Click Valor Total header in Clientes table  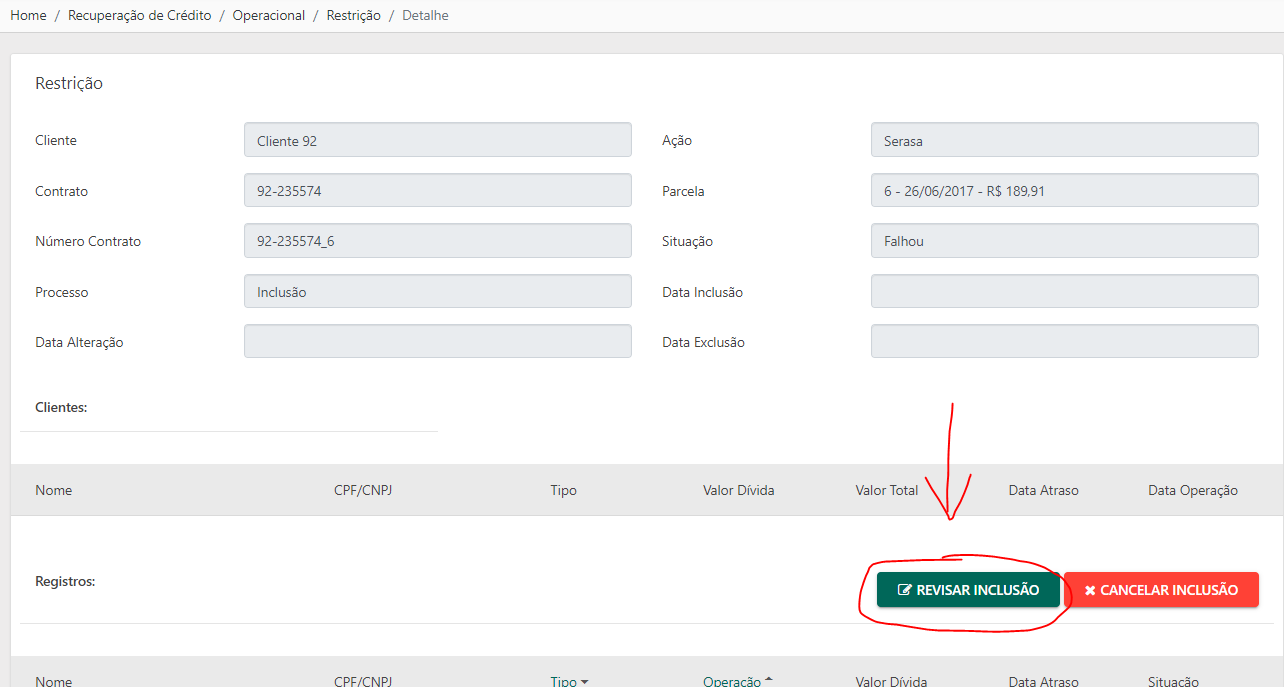(886, 490)
